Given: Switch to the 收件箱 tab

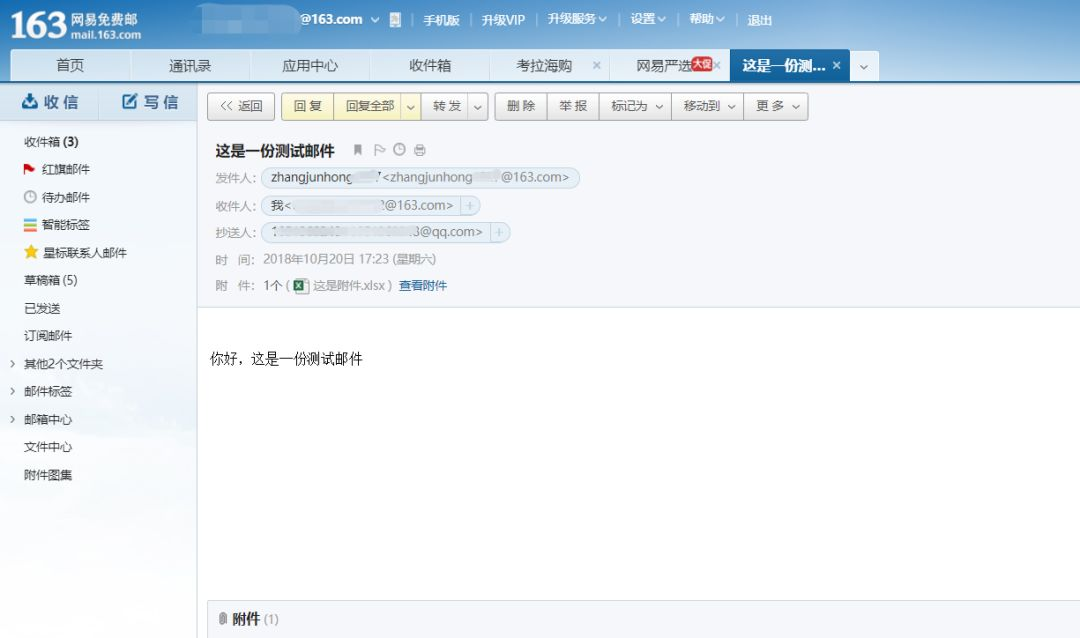Looking at the screenshot, I should 430,65.
